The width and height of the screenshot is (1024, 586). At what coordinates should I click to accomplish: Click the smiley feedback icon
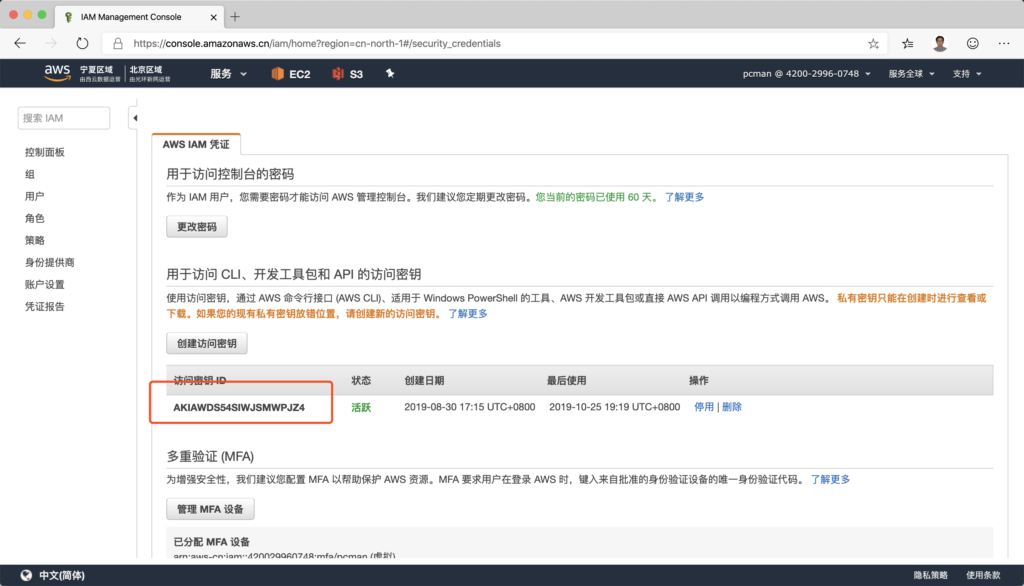click(972, 43)
